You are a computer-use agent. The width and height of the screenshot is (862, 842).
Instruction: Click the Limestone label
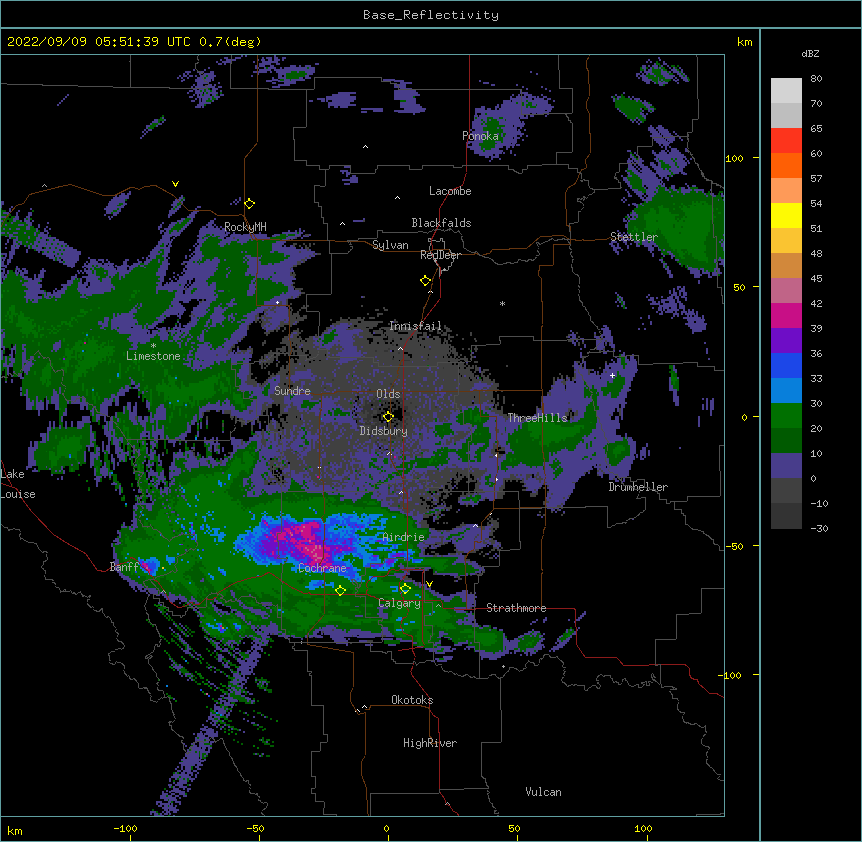click(x=153, y=356)
